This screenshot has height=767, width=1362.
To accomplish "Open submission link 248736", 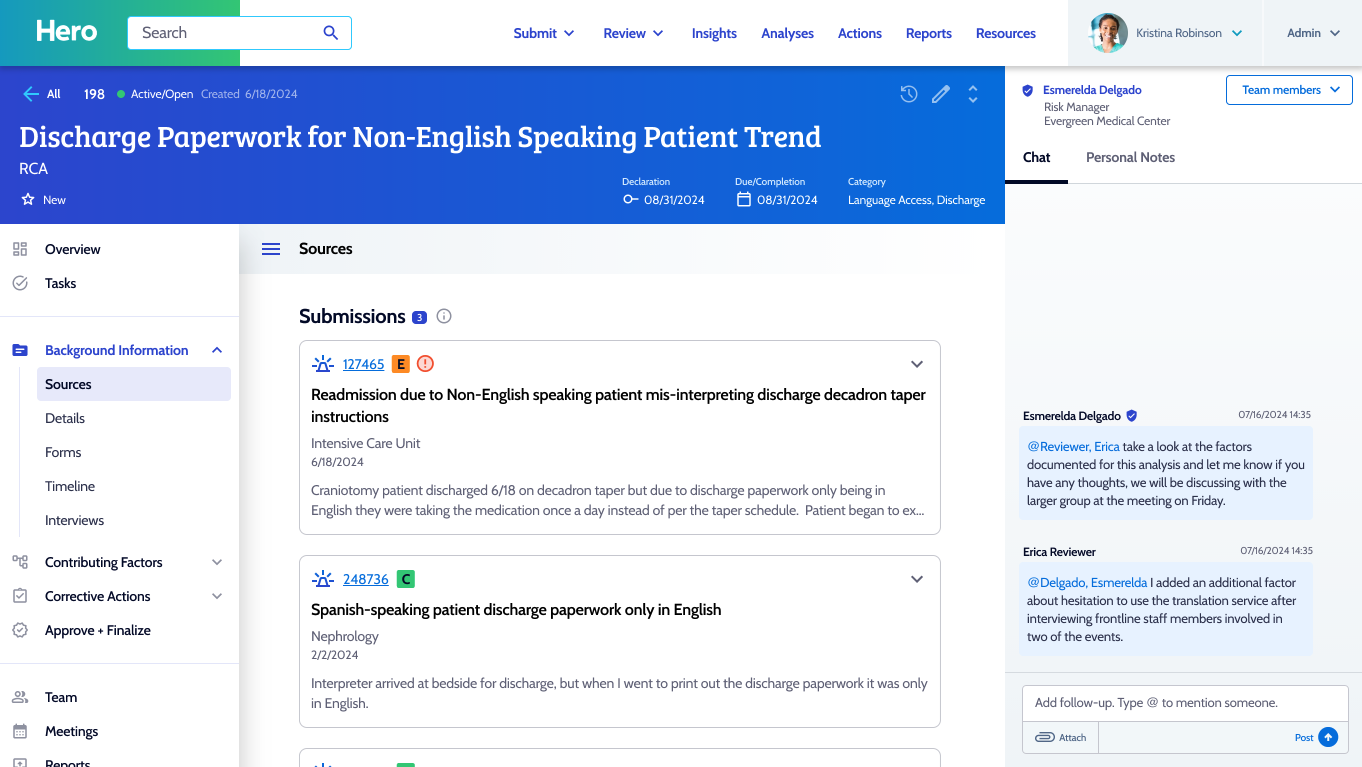I will (x=365, y=579).
